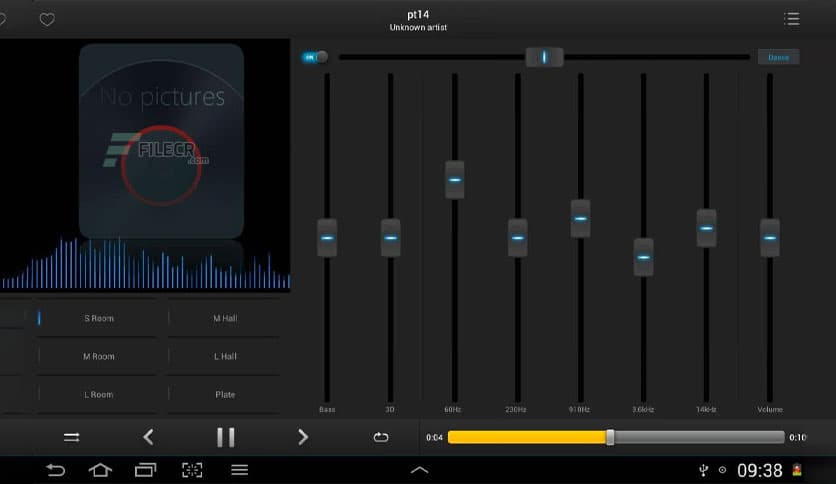Click the battery status icon

coord(797,470)
